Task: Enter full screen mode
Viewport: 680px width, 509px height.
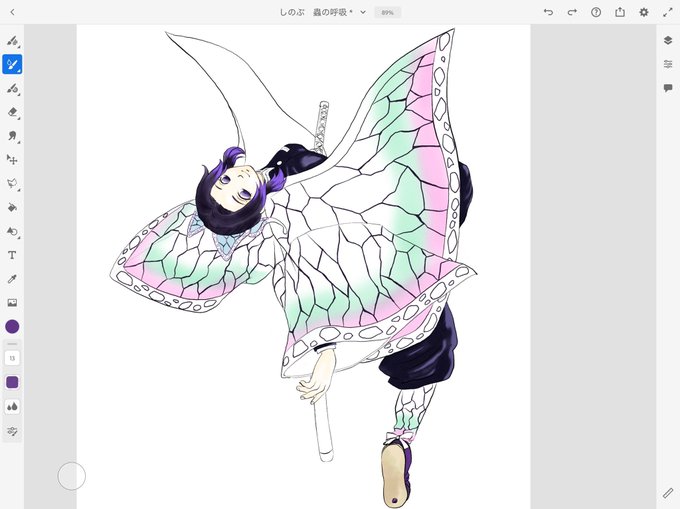Action: pyautogui.click(x=668, y=12)
